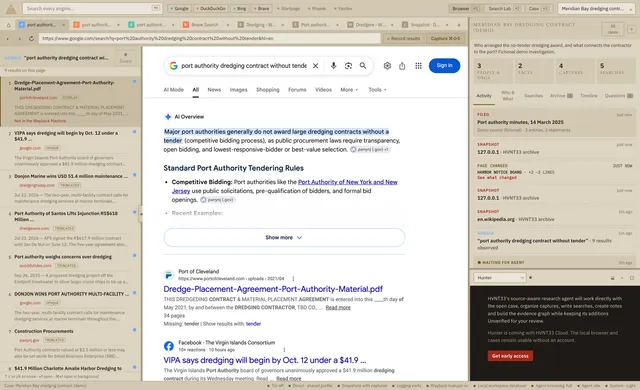Clear the Google search query with X

click(x=316, y=66)
